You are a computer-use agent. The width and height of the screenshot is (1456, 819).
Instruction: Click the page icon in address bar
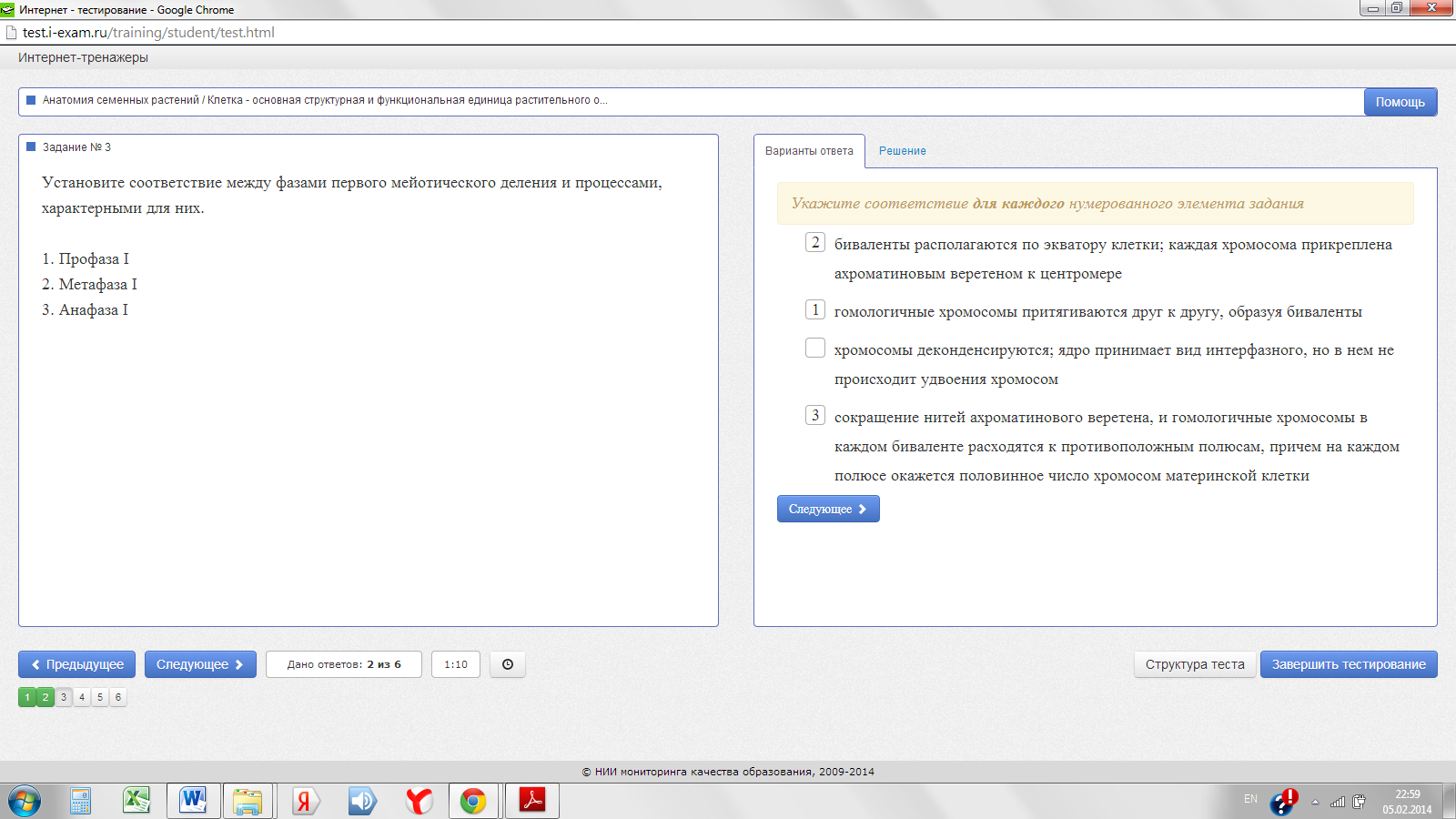pos(12,33)
